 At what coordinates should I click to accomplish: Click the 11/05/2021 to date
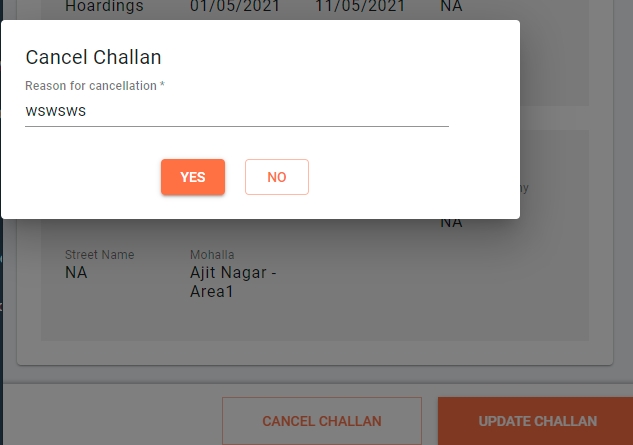tap(360, 6)
